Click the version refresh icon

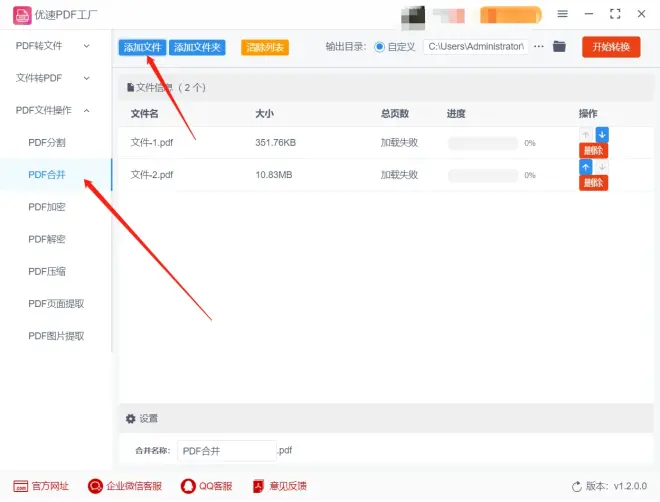[577, 486]
